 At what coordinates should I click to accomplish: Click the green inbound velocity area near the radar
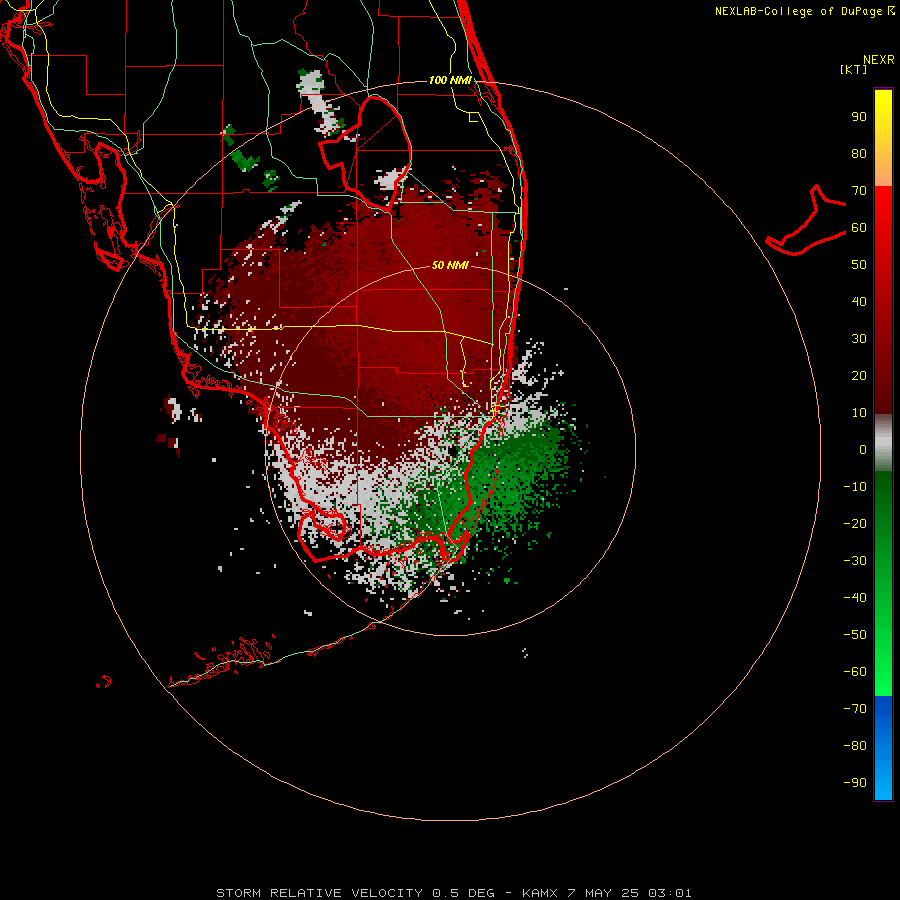coord(505,476)
